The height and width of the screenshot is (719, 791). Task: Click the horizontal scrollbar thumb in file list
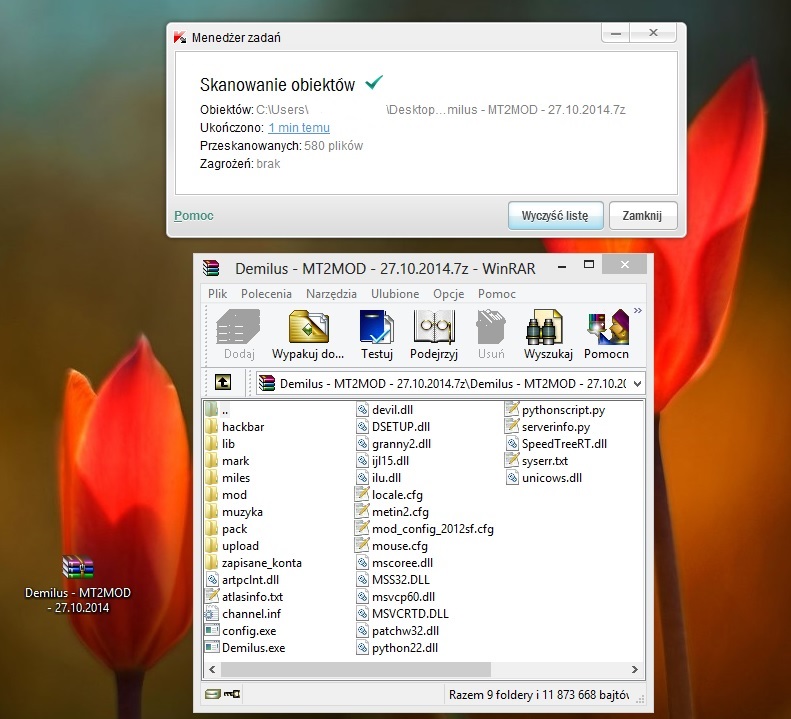(356, 670)
